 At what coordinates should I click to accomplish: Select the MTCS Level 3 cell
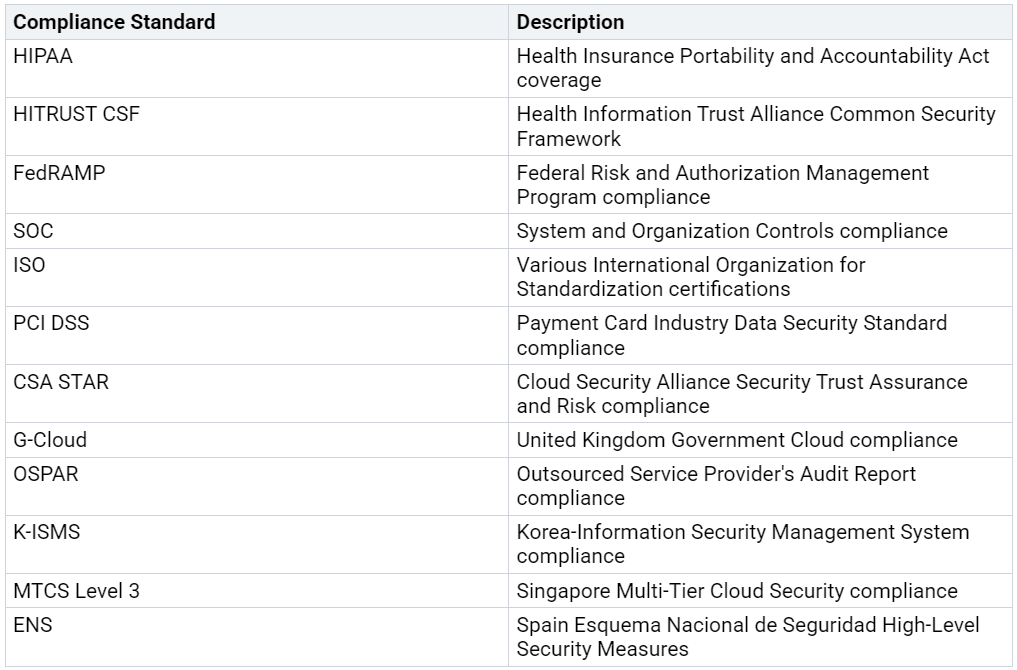[x=257, y=591]
